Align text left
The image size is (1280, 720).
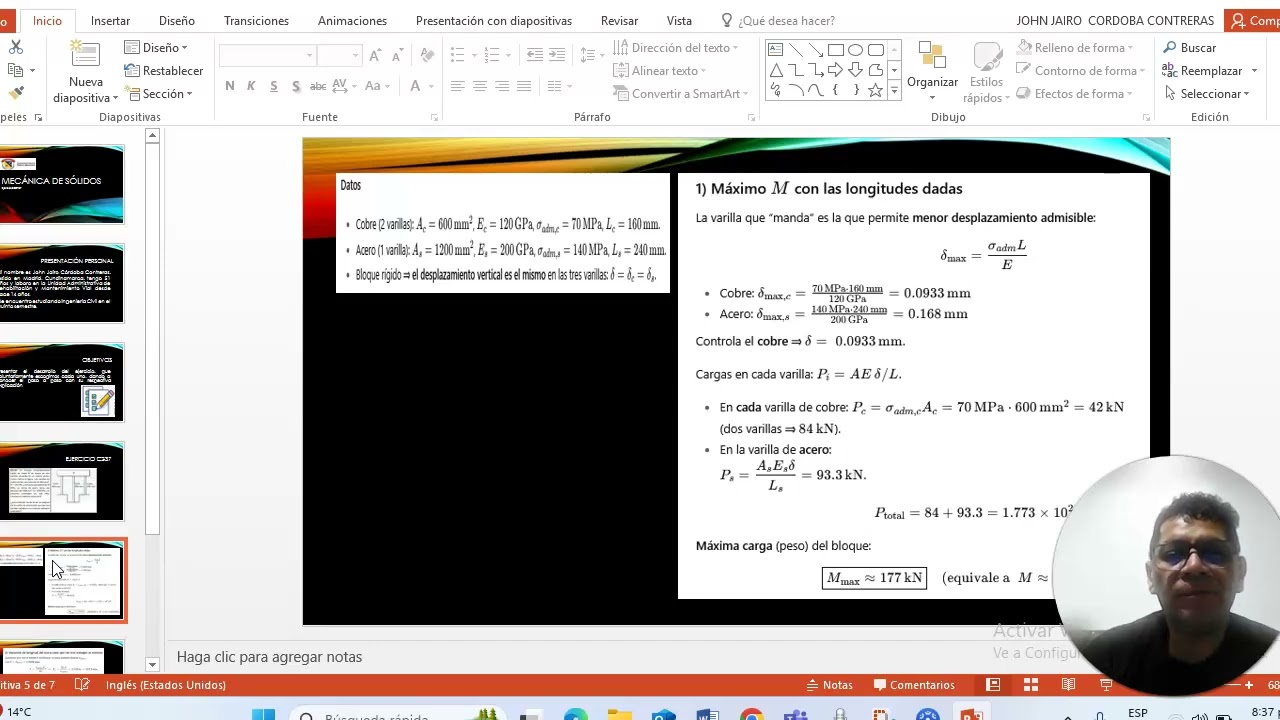tap(458, 86)
